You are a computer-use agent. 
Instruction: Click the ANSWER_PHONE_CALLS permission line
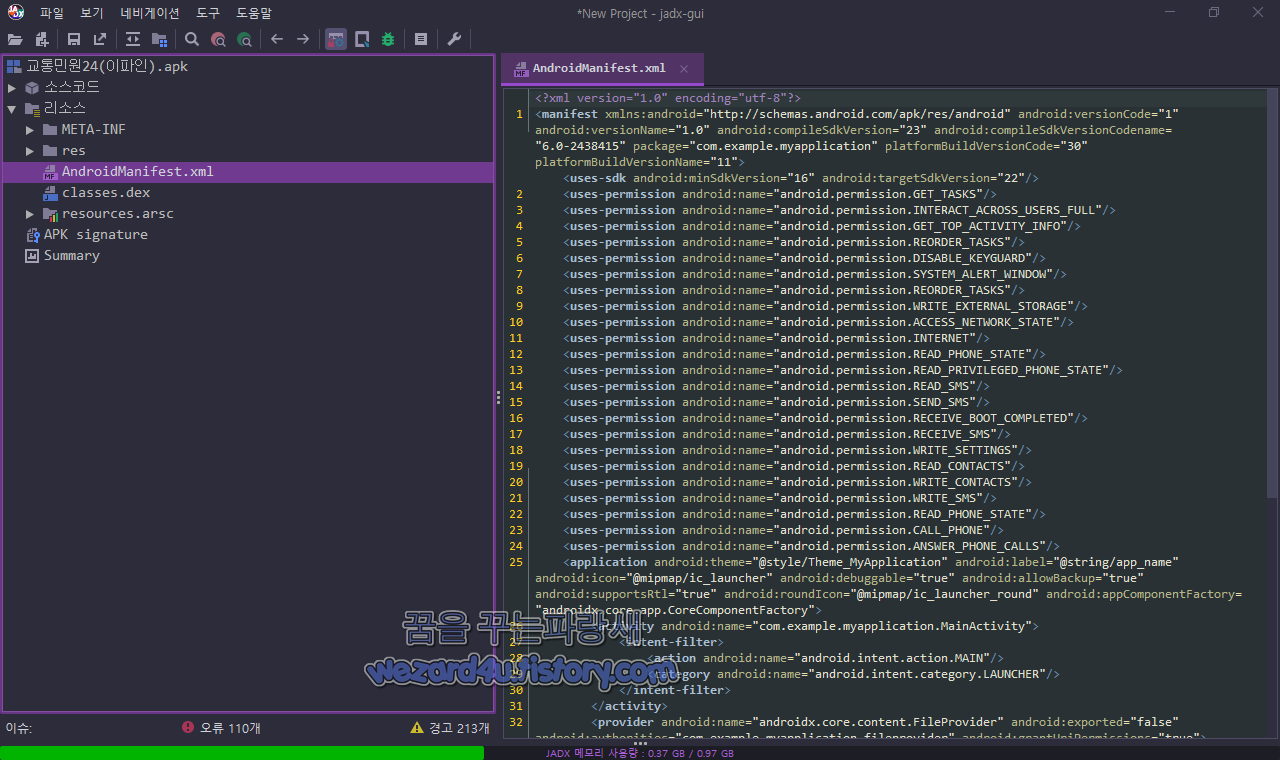(x=812, y=546)
